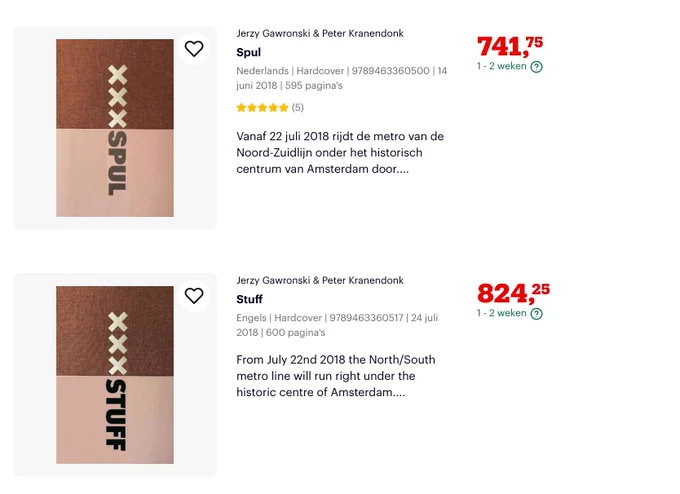Screen dimensions: 680x494
Task: Read the Dutch description starting 'Vanaf 22 juli'
Action: coord(340,153)
